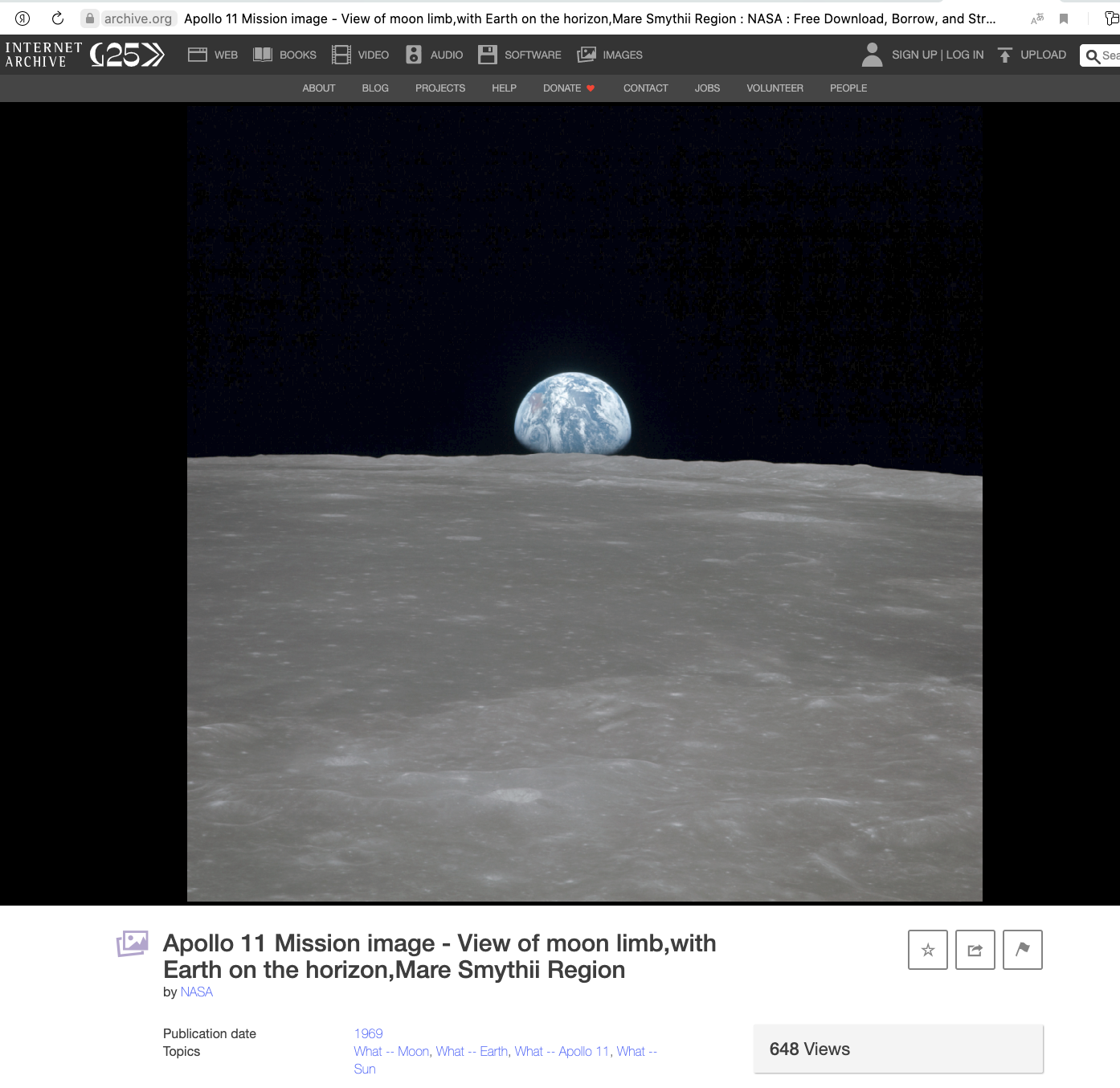Viewport: 1120px width, 1088px height.
Task: Open the Web section icon
Action: (198, 55)
